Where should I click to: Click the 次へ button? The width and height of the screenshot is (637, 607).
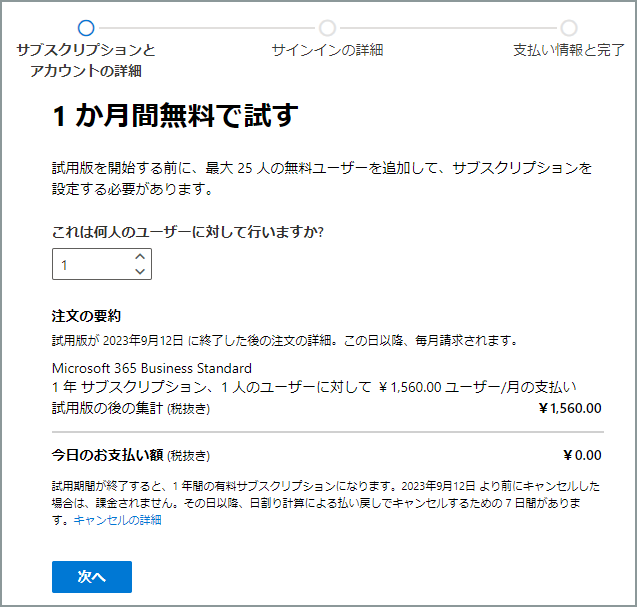[x=92, y=577]
